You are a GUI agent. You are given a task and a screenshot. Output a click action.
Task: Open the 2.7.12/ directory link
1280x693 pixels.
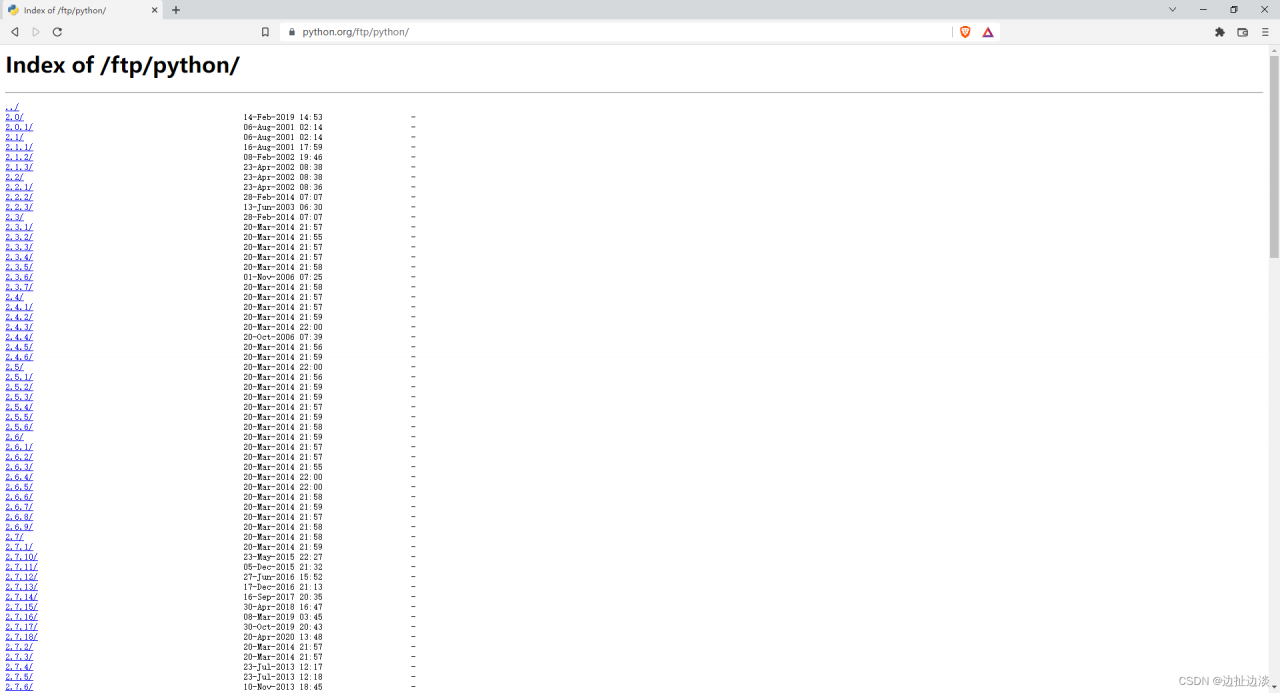click(21, 577)
